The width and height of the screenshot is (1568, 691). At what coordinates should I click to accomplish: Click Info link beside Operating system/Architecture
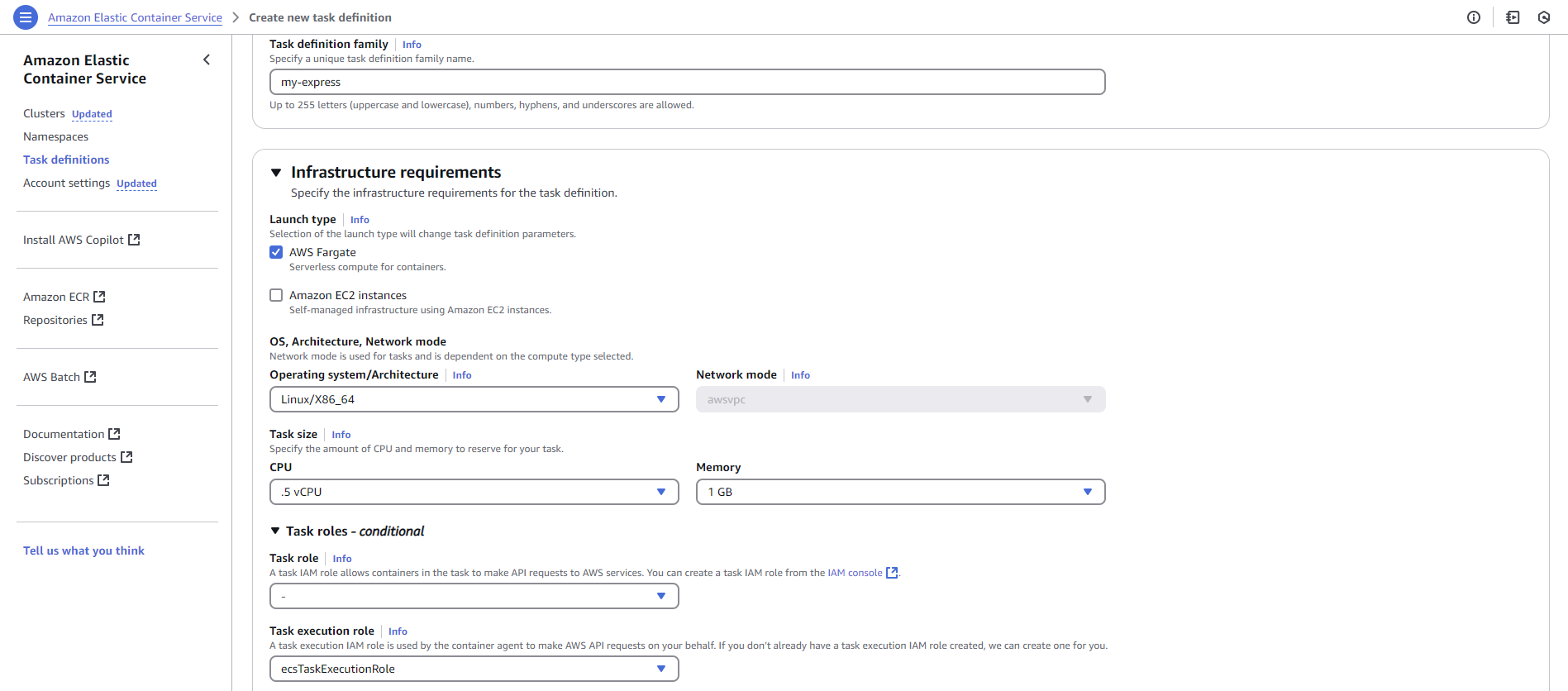click(462, 375)
